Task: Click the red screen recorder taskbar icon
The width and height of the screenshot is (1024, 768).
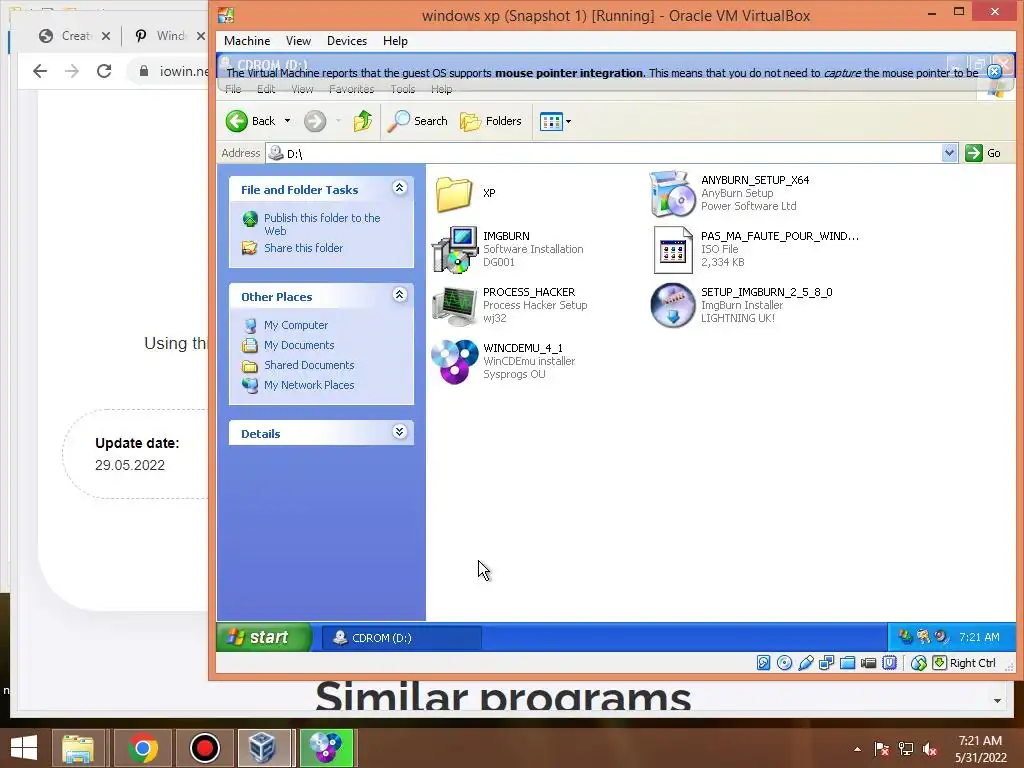Action: pos(204,748)
